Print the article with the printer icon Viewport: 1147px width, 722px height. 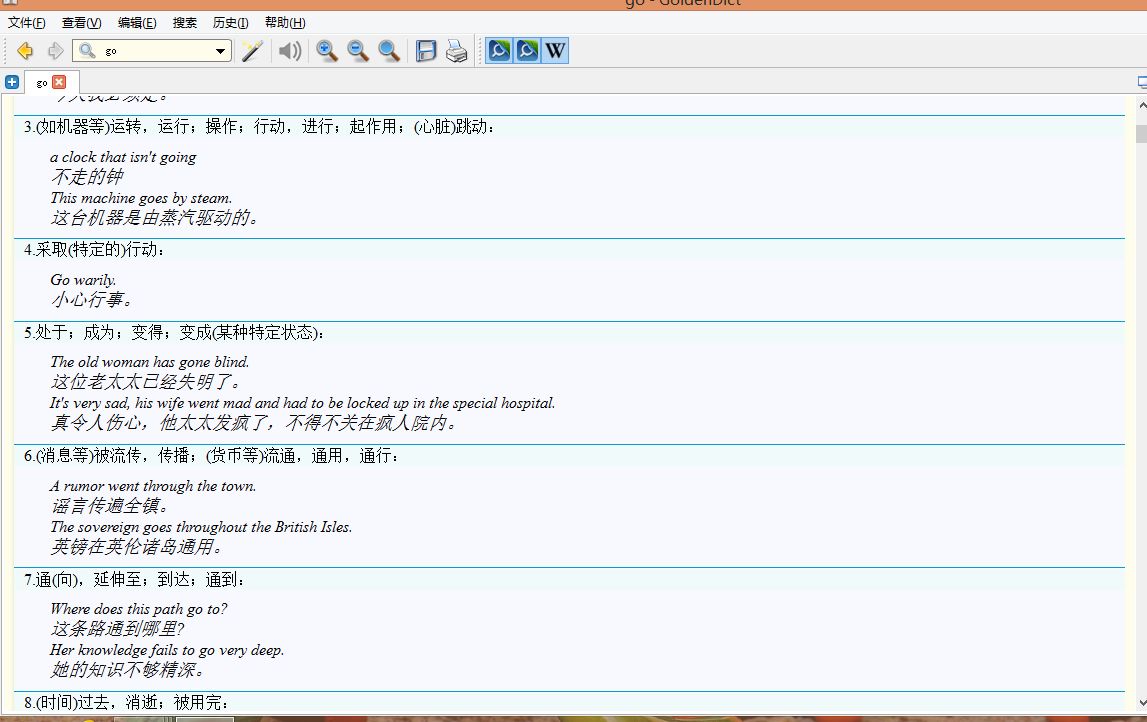coord(457,51)
